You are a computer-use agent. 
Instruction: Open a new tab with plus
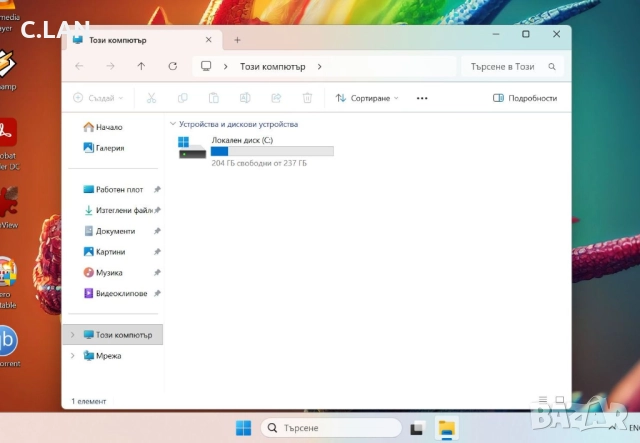pyautogui.click(x=237, y=40)
